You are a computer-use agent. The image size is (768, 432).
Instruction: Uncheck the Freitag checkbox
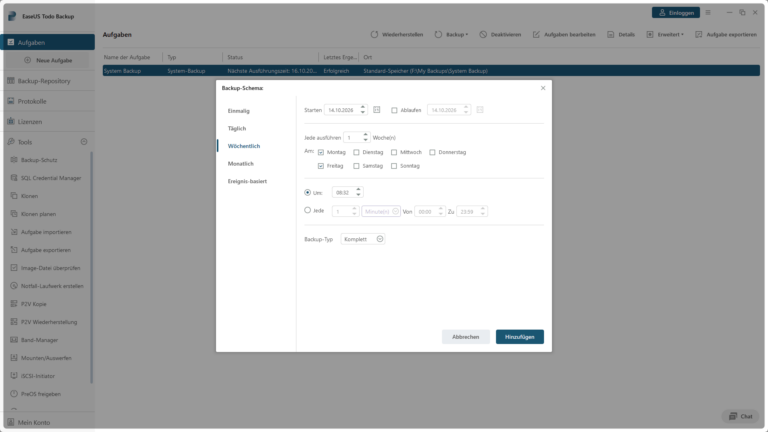(321, 166)
